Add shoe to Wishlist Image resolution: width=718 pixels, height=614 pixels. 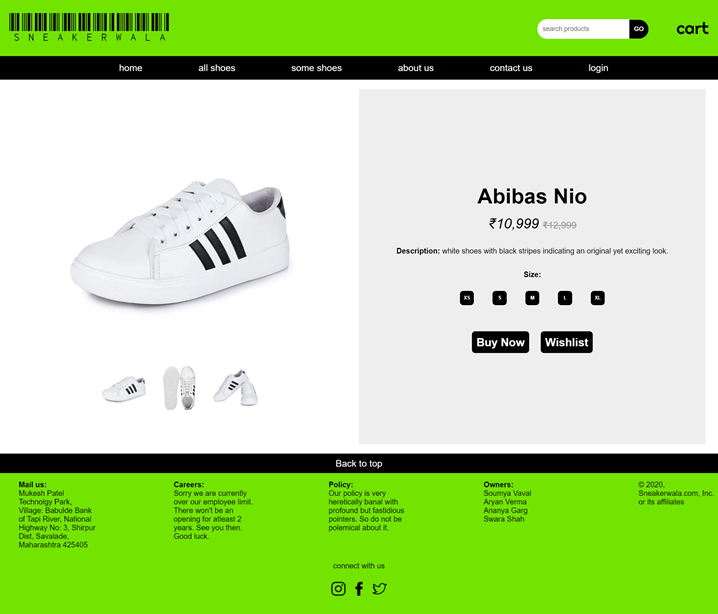pos(566,342)
